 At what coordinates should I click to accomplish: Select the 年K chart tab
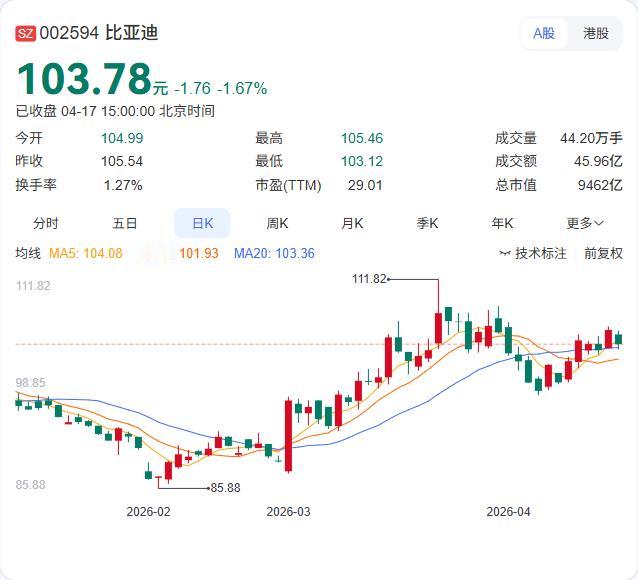(502, 223)
